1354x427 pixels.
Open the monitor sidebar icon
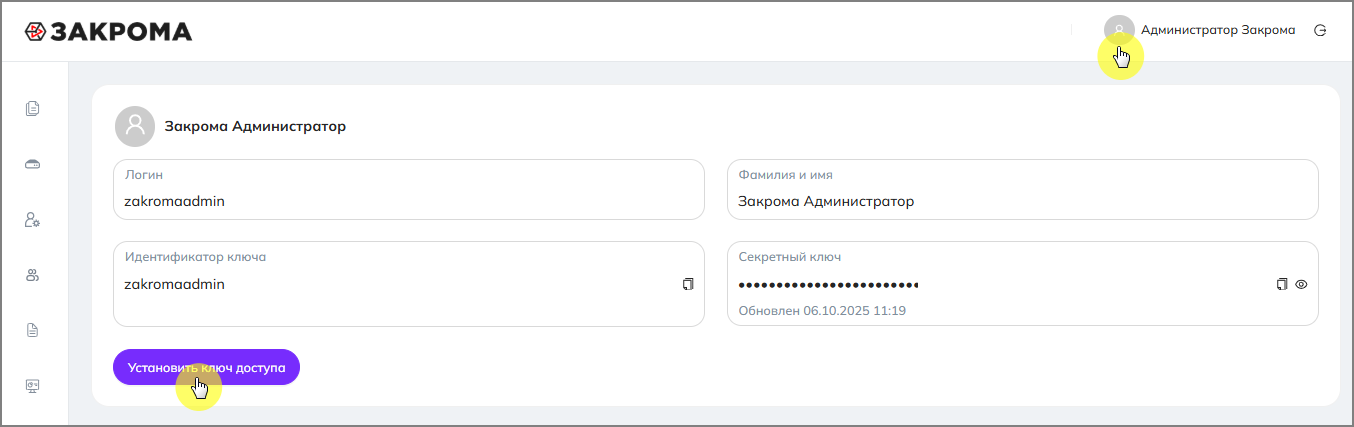(33, 385)
